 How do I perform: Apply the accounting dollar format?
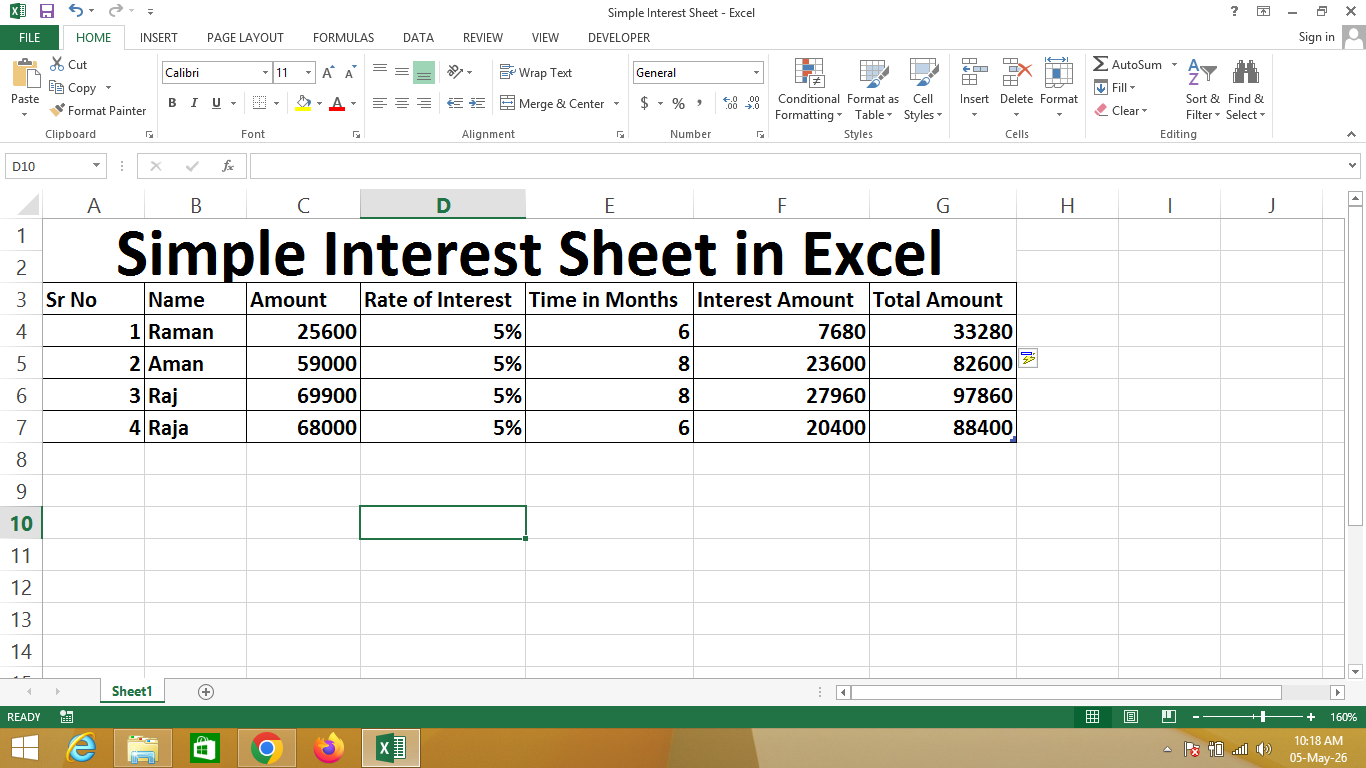(x=645, y=103)
